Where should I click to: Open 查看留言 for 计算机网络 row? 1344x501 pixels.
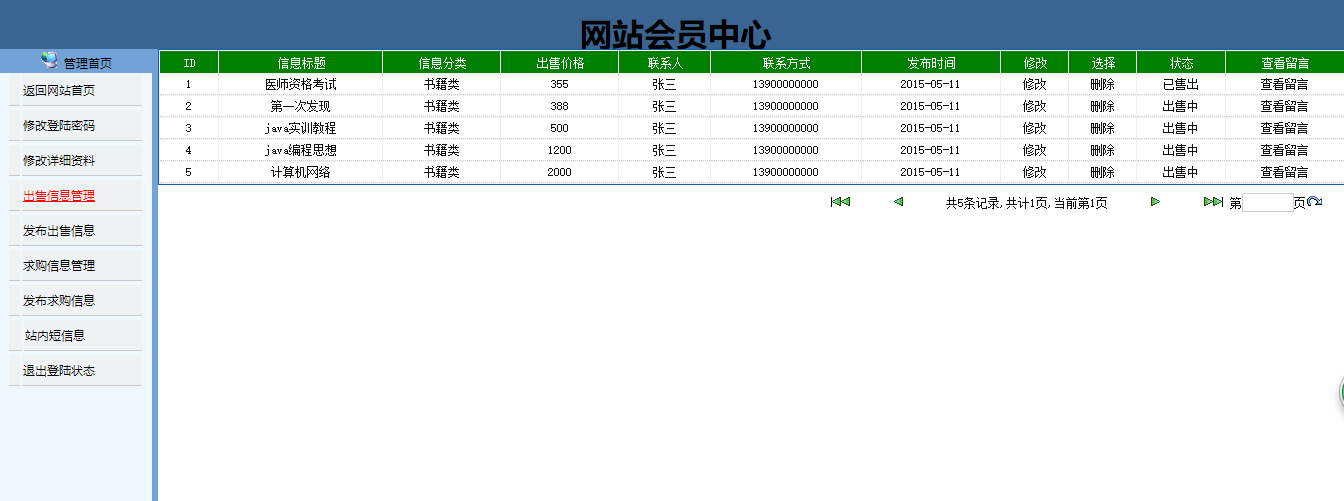[x=1284, y=172]
